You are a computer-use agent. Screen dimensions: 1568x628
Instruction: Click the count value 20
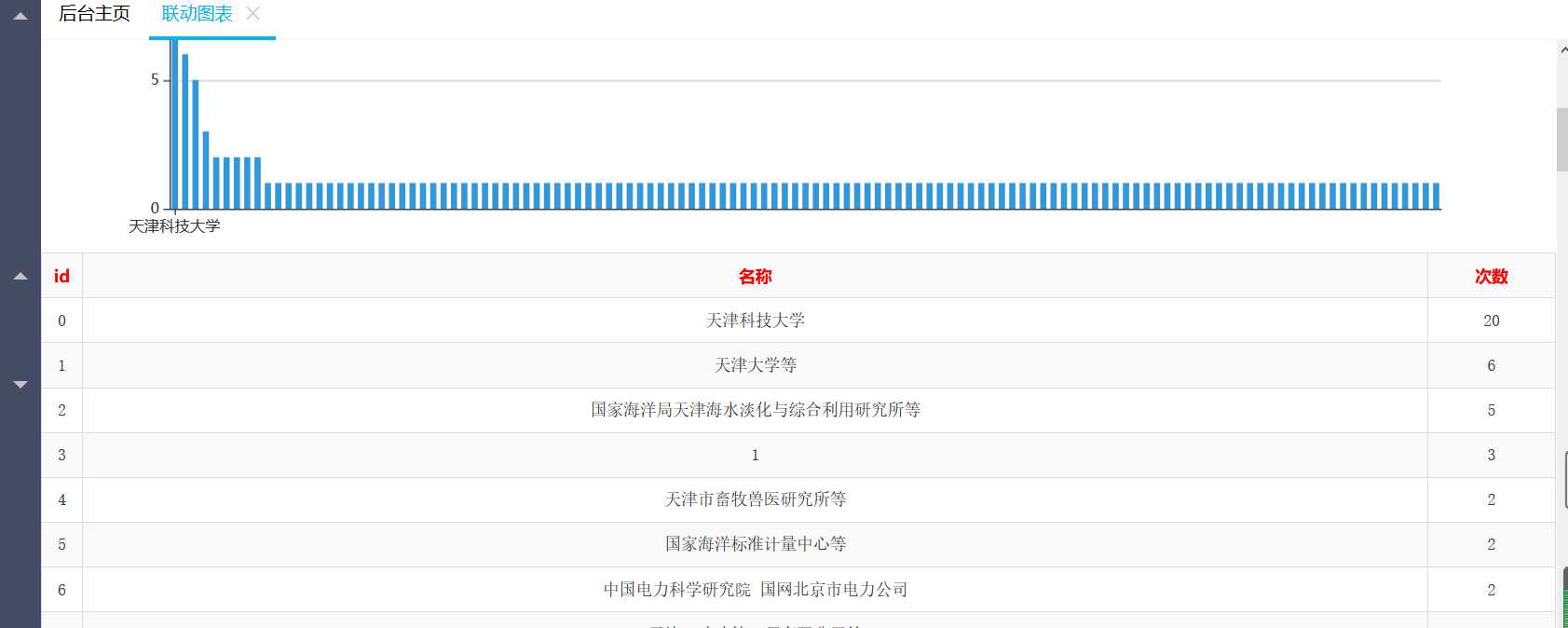[x=1491, y=321]
